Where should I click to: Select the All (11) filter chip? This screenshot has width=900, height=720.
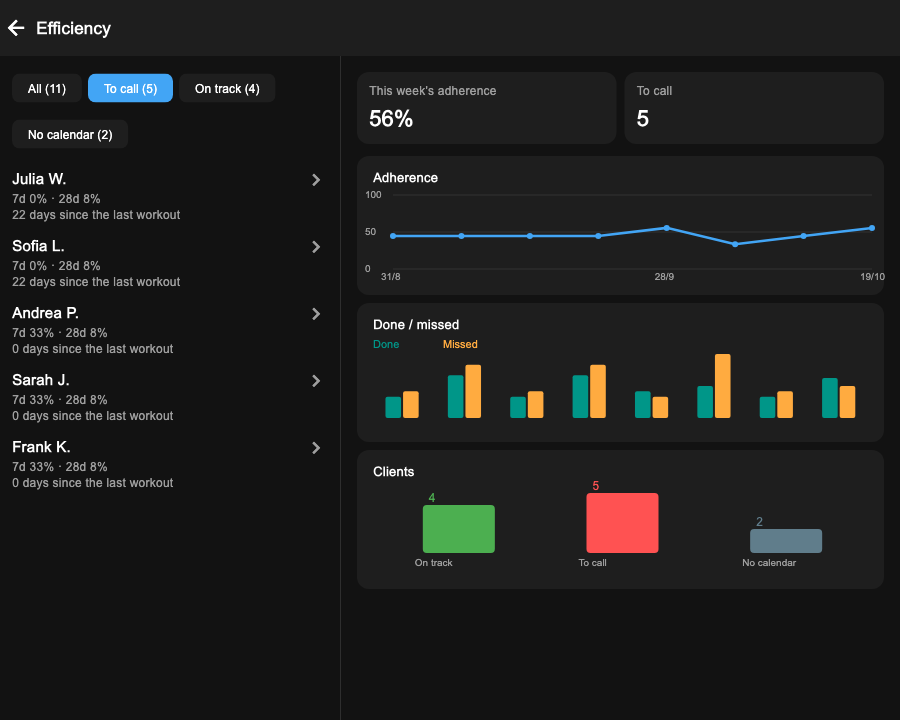(x=46, y=88)
